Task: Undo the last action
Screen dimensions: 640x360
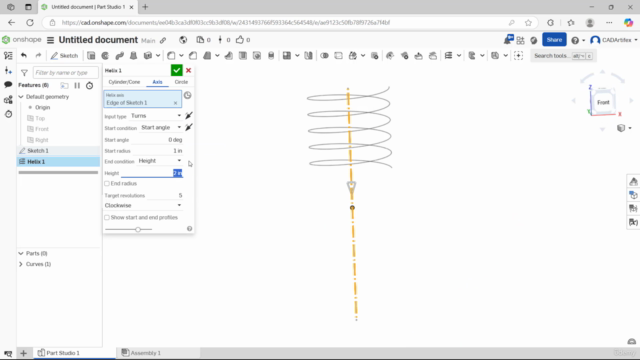Action: pyautogui.click(x=24, y=56)
